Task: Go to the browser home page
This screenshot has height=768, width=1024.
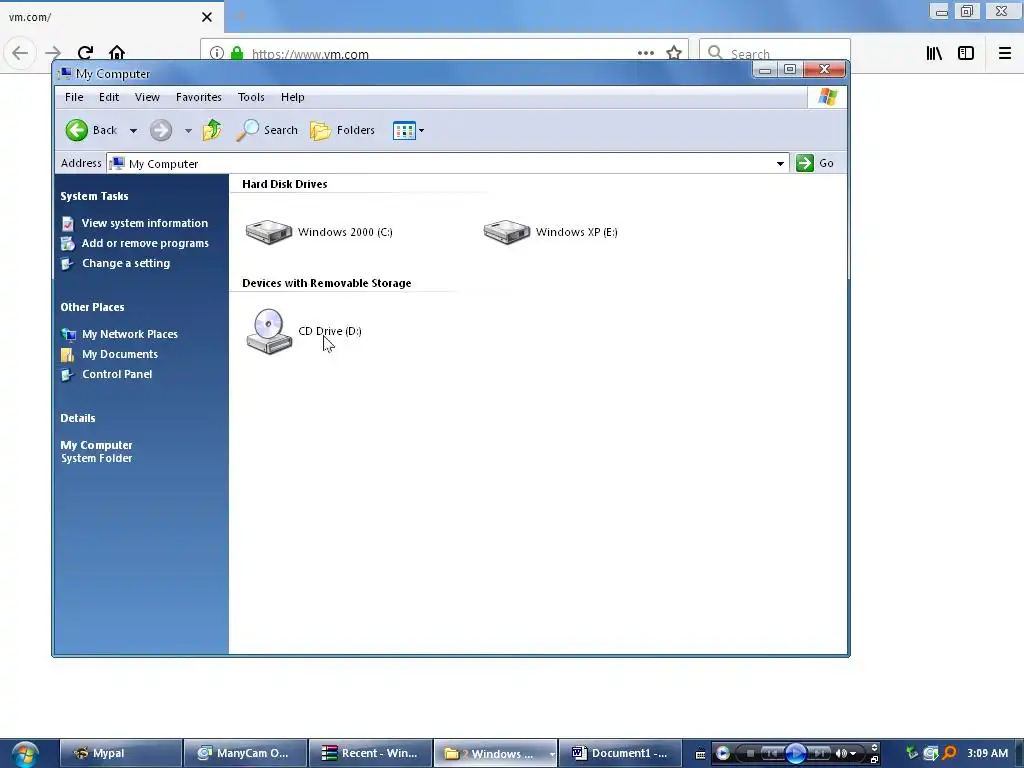Action: coord(117,52)
